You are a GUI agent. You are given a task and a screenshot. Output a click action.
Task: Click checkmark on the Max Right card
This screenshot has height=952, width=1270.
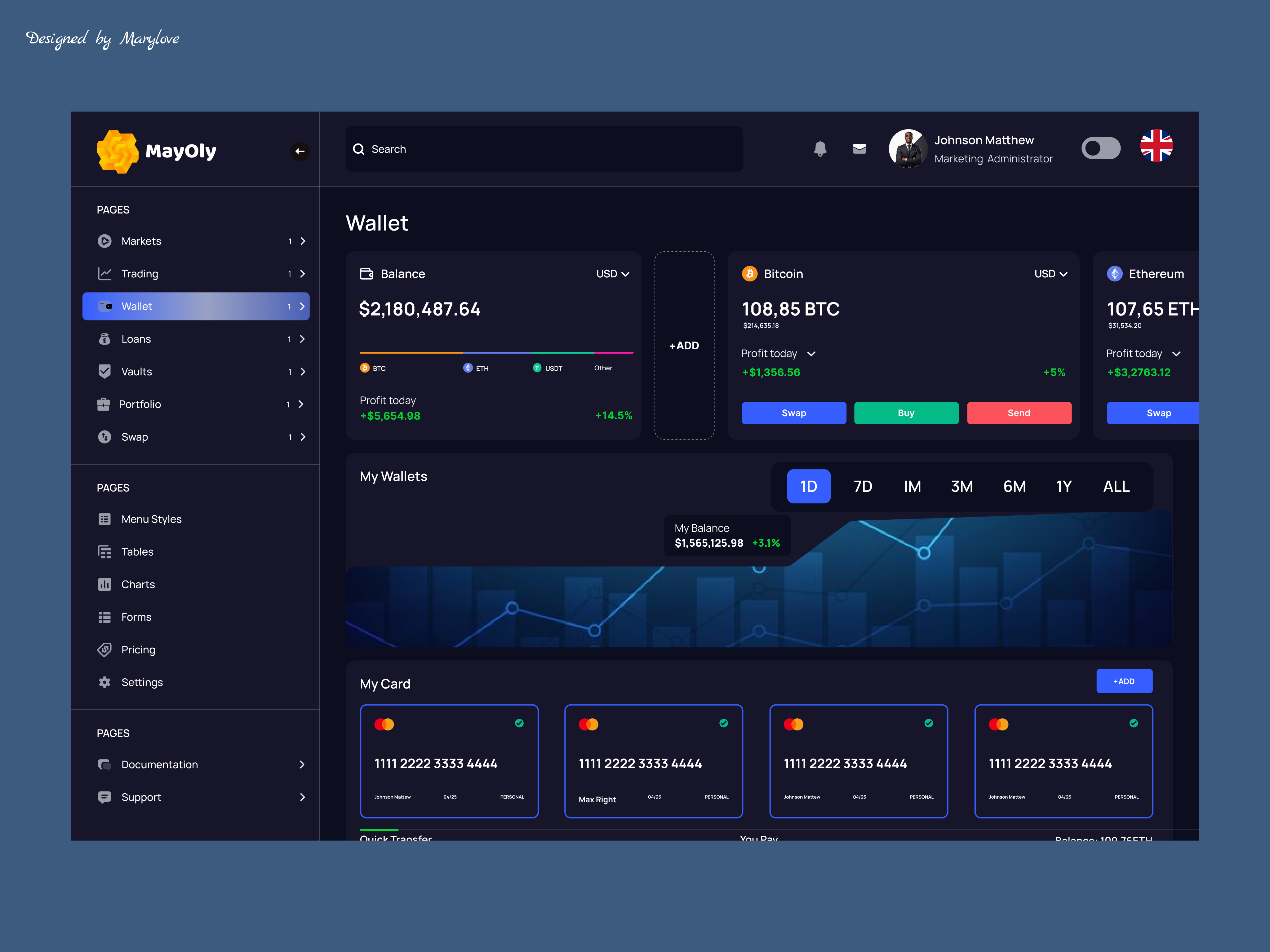(723, 723)
